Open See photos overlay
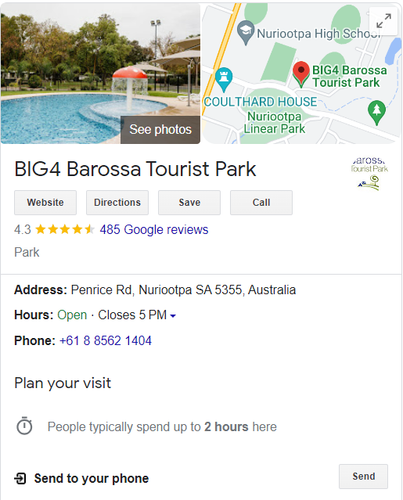This screenshot has width=403, height=500. coord(160,129)
